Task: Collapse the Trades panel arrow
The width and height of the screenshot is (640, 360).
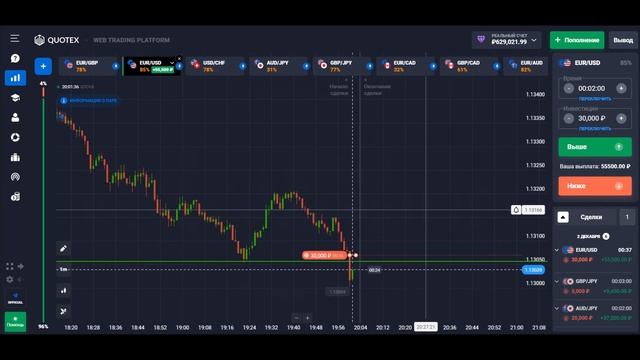Action: pyautogui.click(x=563, y=217)
